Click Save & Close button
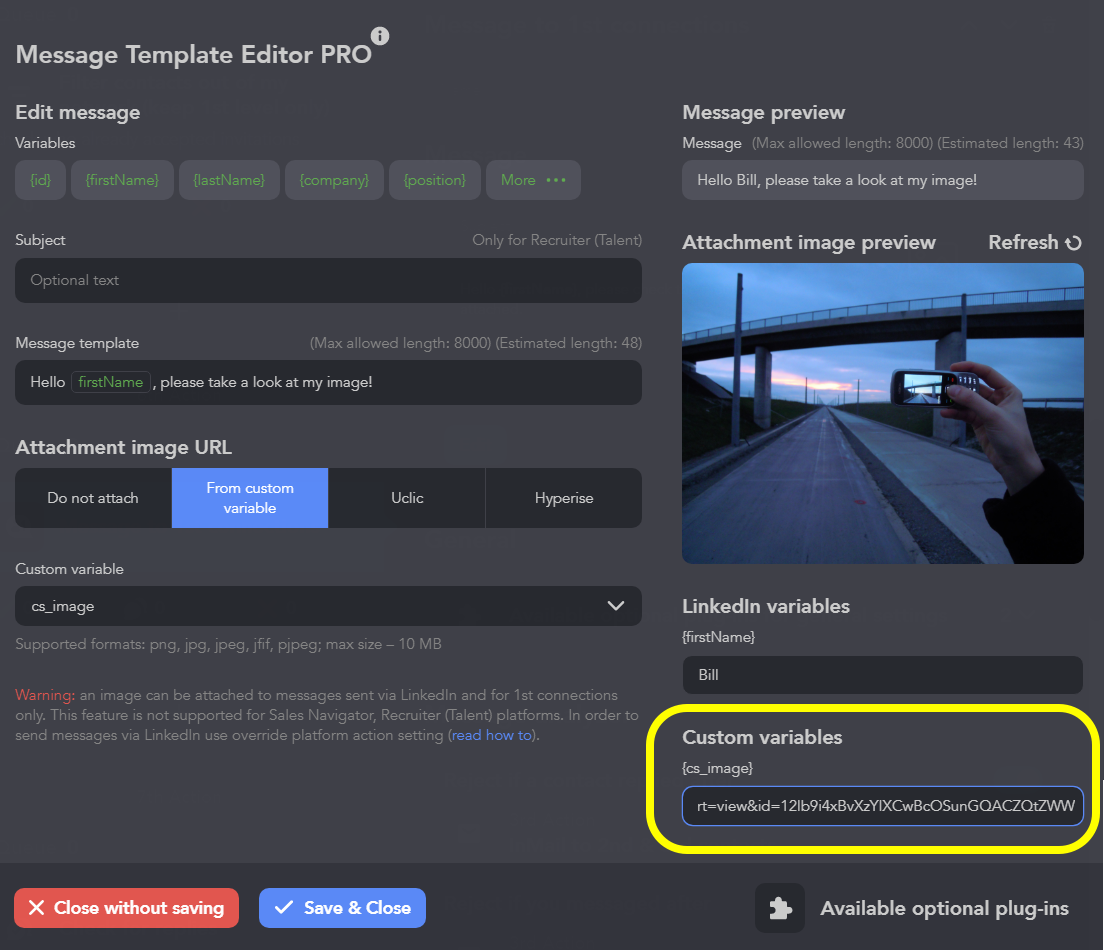This screenshot has width=1104, height=950. pyautogui.click(x=342, y=908)
